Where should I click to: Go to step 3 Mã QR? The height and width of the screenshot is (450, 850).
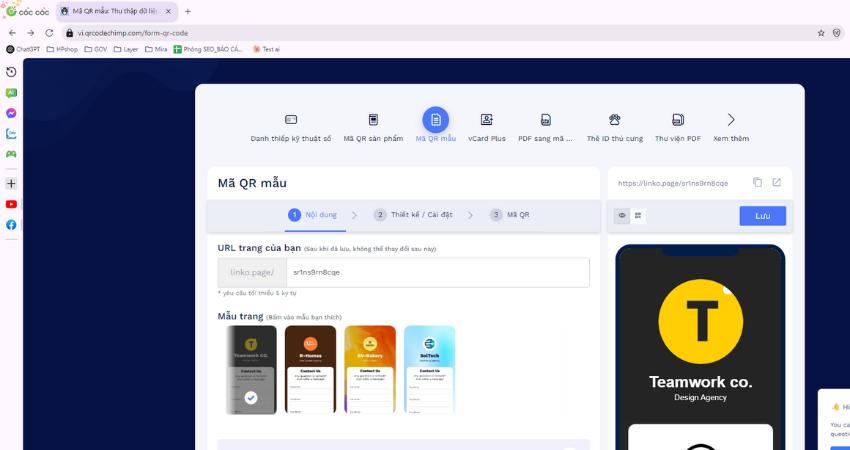(x=510, y=215)
